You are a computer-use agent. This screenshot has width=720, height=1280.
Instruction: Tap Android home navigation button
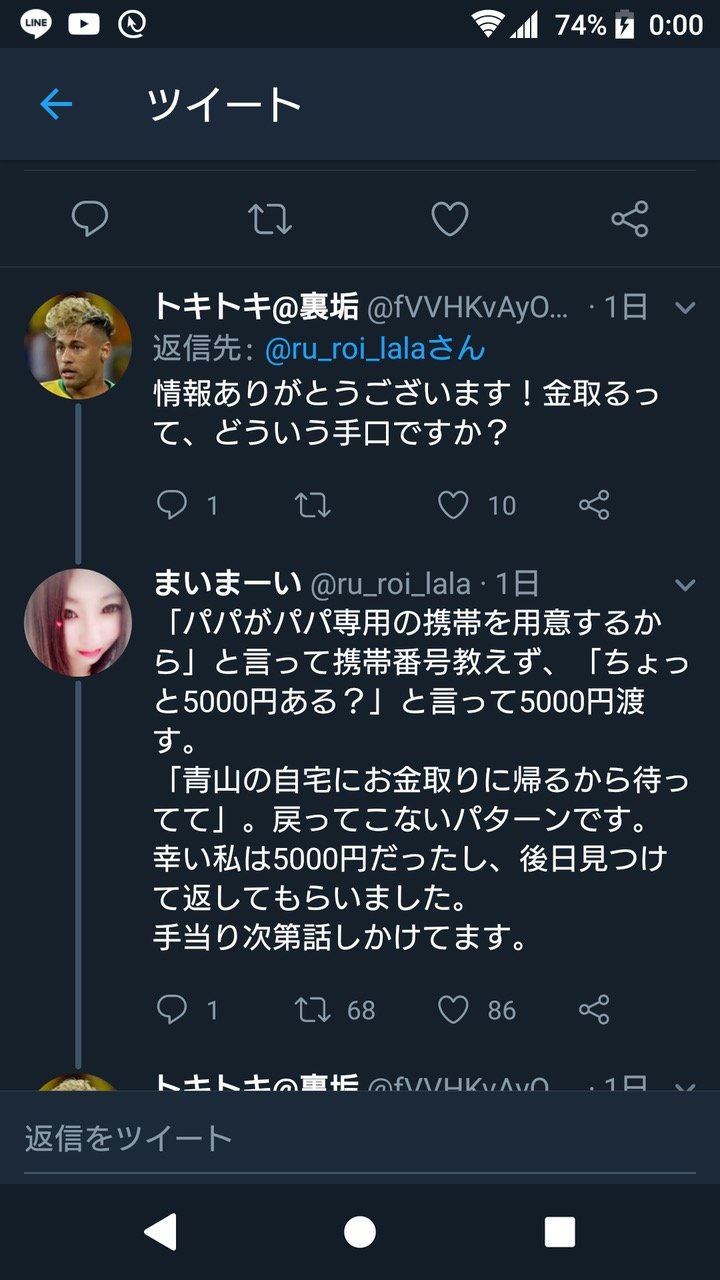(x=360, y=1232)
